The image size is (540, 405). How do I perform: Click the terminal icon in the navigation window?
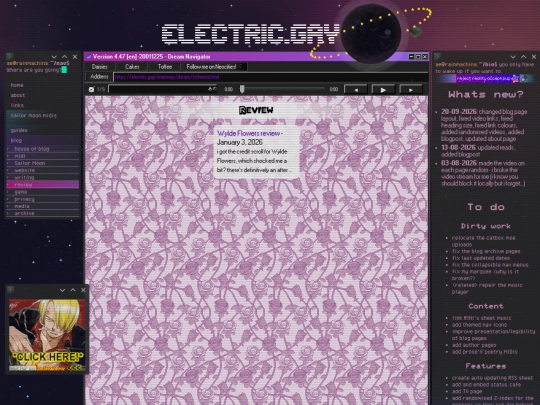click(10, 56)
